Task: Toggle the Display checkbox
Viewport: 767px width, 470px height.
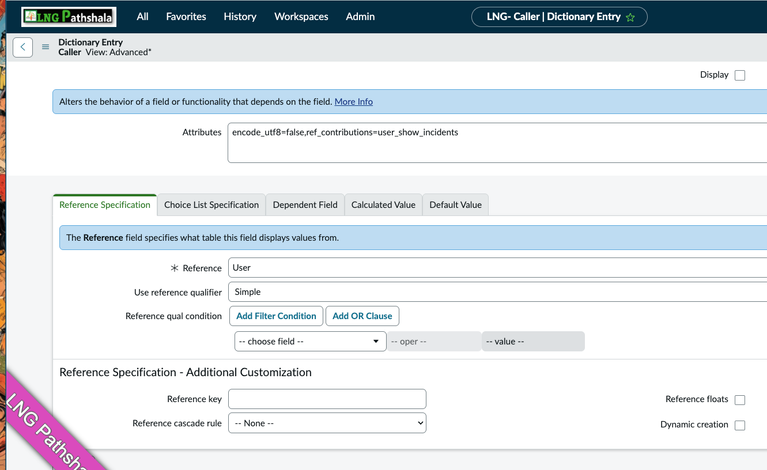Action: 740,75
